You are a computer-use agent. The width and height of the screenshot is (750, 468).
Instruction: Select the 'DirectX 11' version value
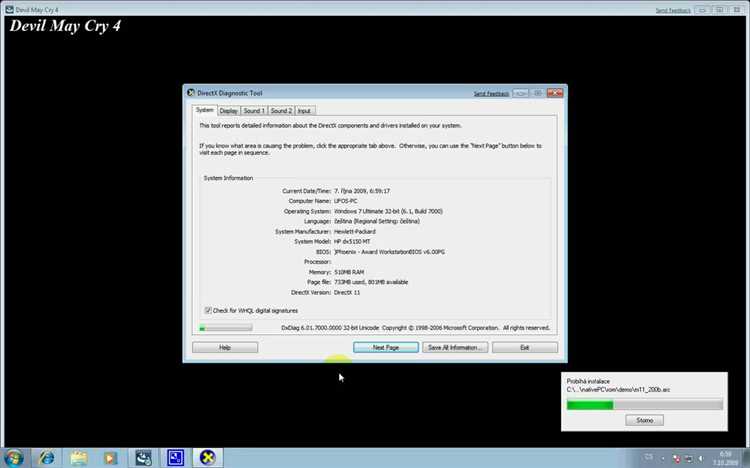(347, 292)
